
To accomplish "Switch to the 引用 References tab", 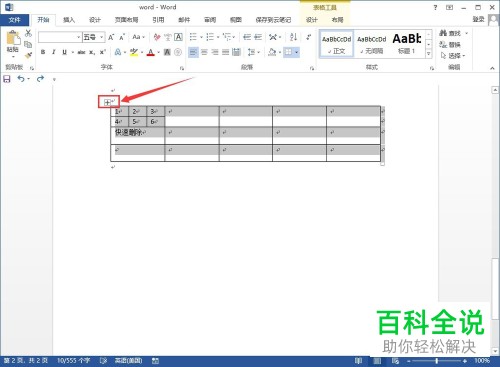I will (158, 20).
